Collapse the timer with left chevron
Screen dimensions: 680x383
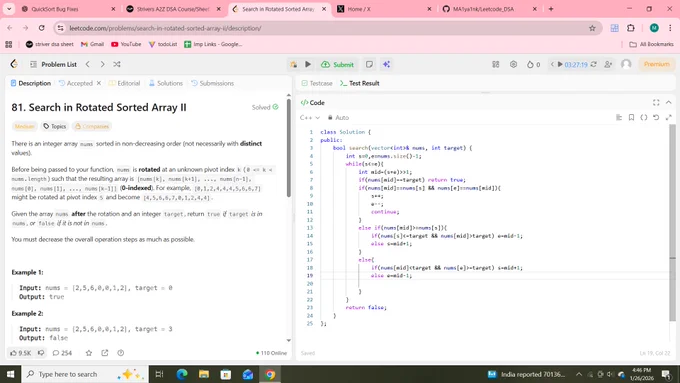552,64
